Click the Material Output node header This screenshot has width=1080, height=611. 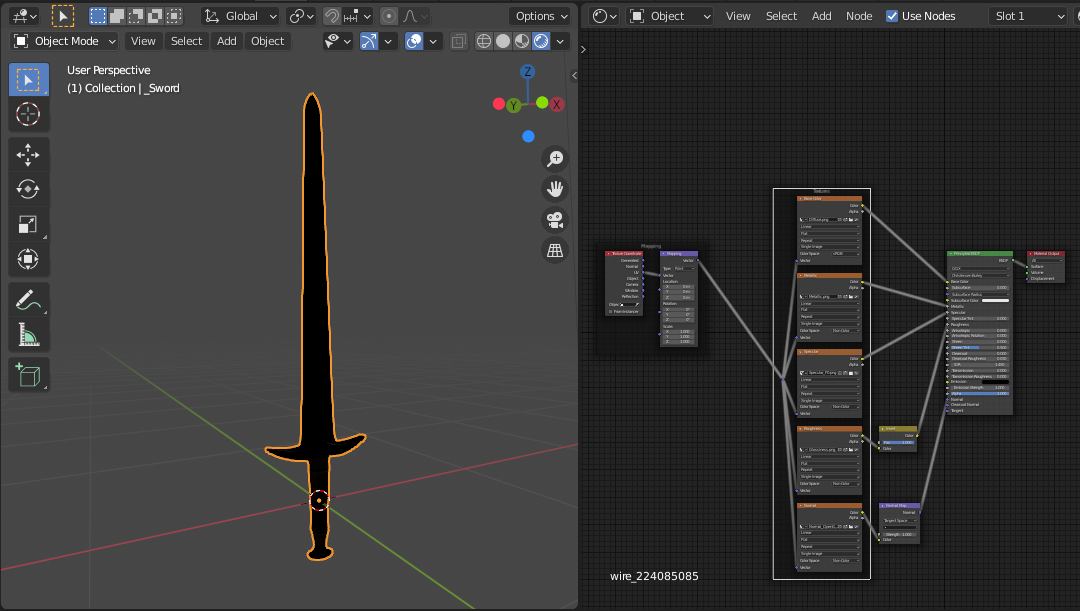coord(1046,253)
